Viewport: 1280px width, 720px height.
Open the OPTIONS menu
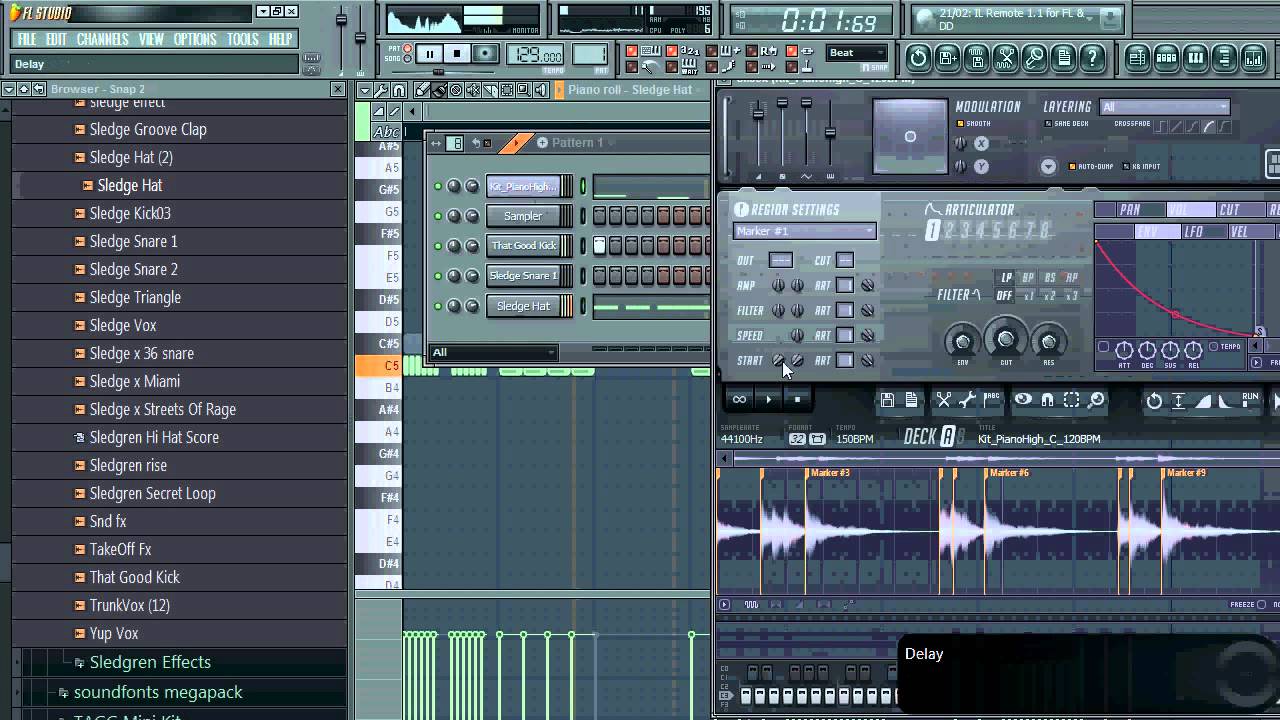pyautogui.click(x=194, y=39)
